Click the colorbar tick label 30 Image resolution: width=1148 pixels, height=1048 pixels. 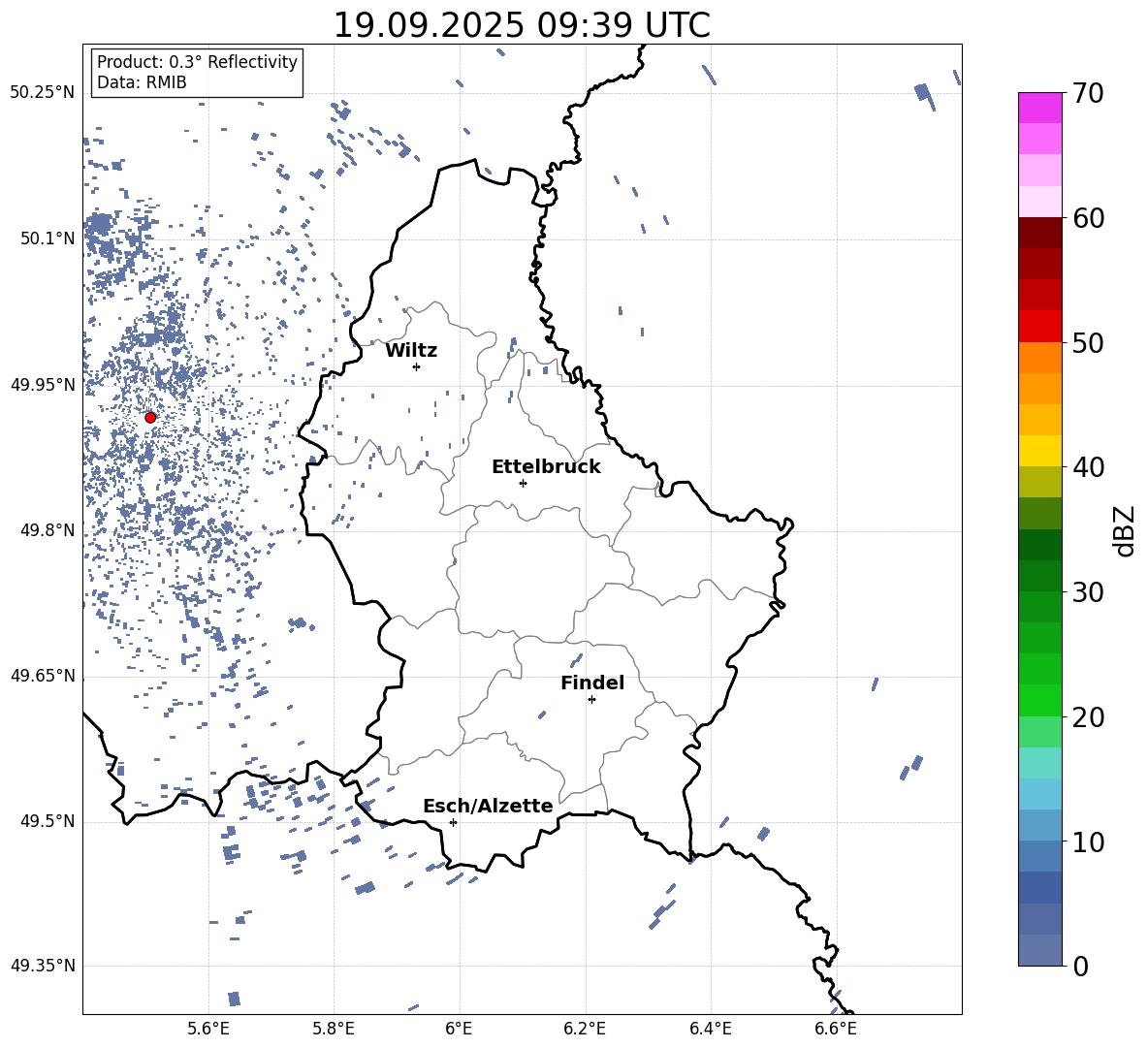(1088, 592)
